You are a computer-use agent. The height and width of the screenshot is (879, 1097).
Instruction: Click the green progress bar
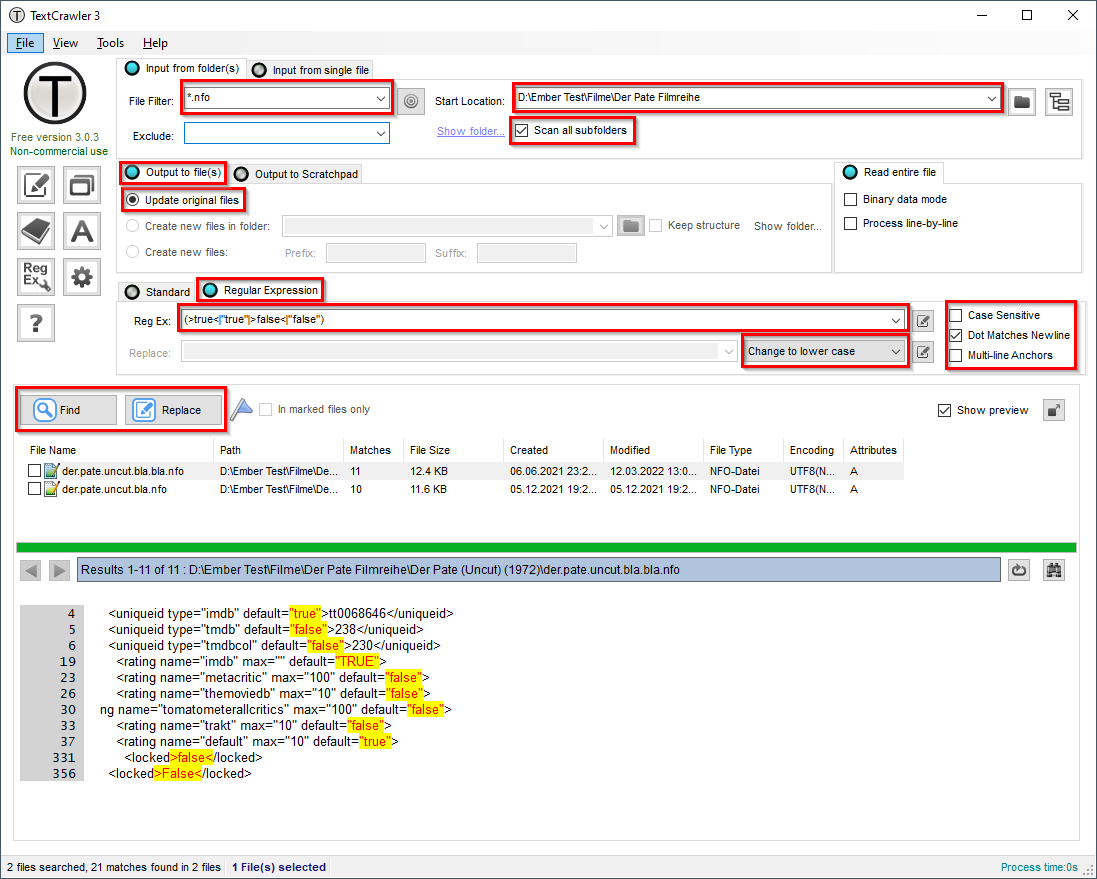[x=546, y=547]
